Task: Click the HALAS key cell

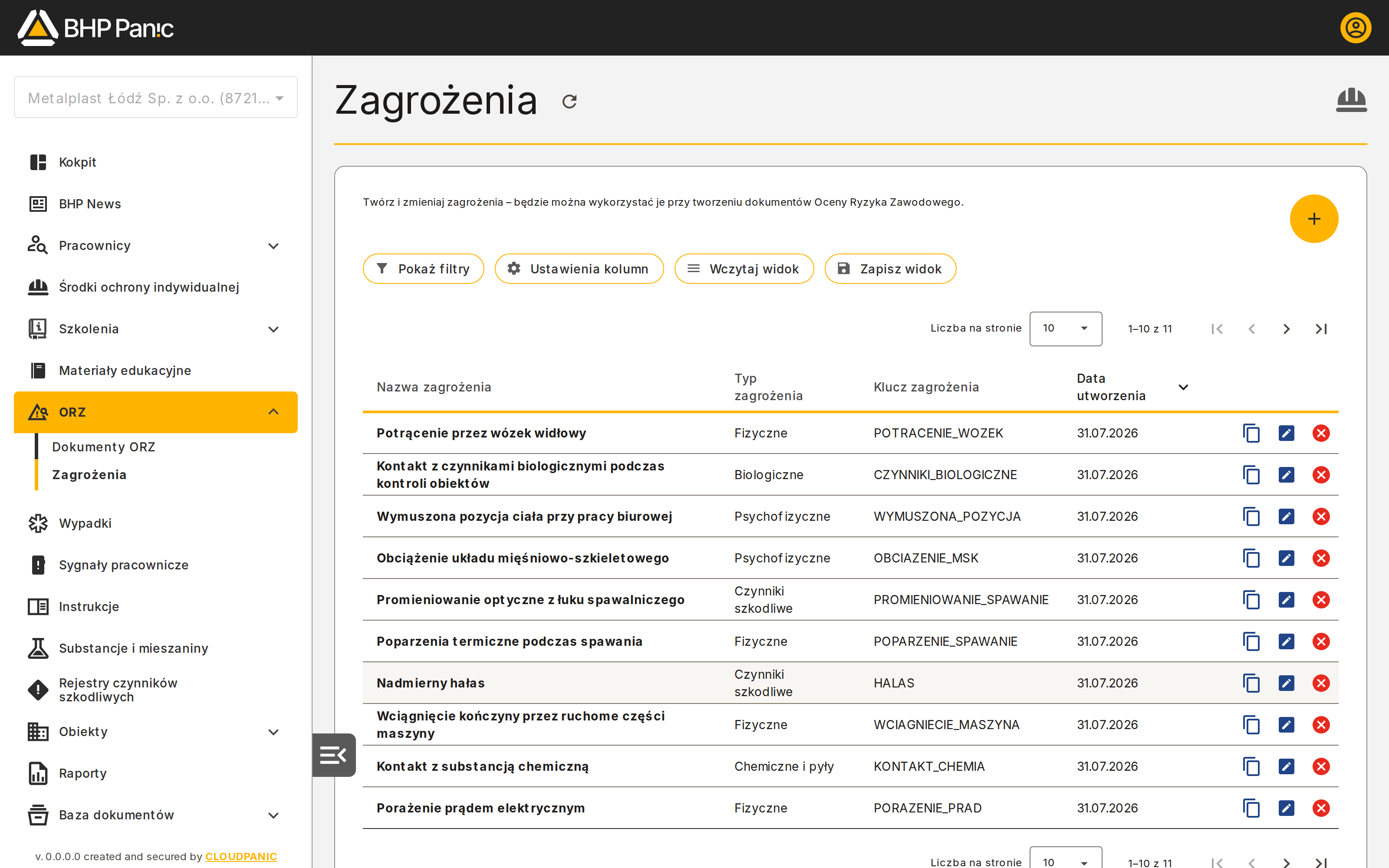Action: [x=894, y=683]
